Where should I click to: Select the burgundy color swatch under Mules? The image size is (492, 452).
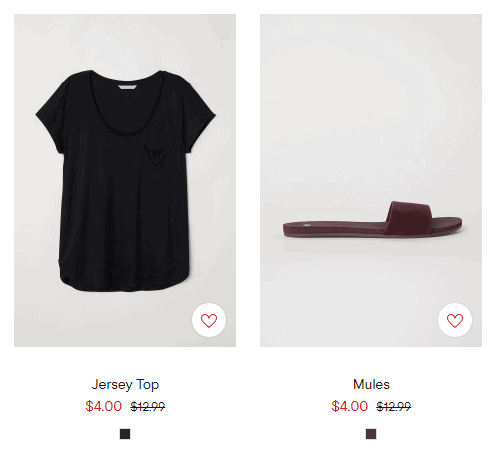point(371,434)
